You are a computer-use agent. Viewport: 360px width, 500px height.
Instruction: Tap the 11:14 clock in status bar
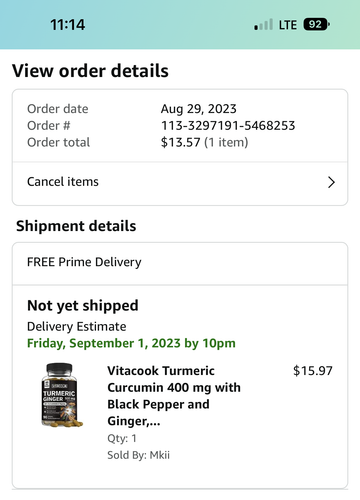tap(68, 25)
